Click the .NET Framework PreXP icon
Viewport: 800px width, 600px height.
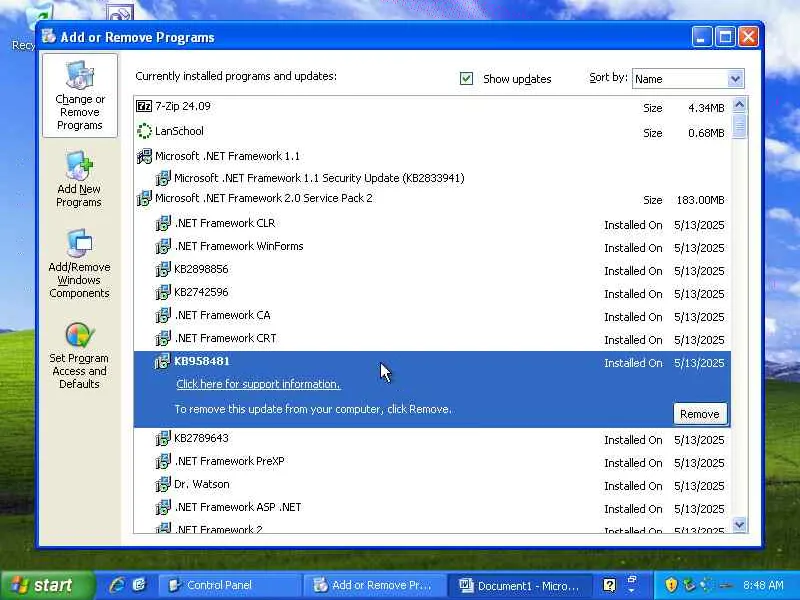(163, 461)
